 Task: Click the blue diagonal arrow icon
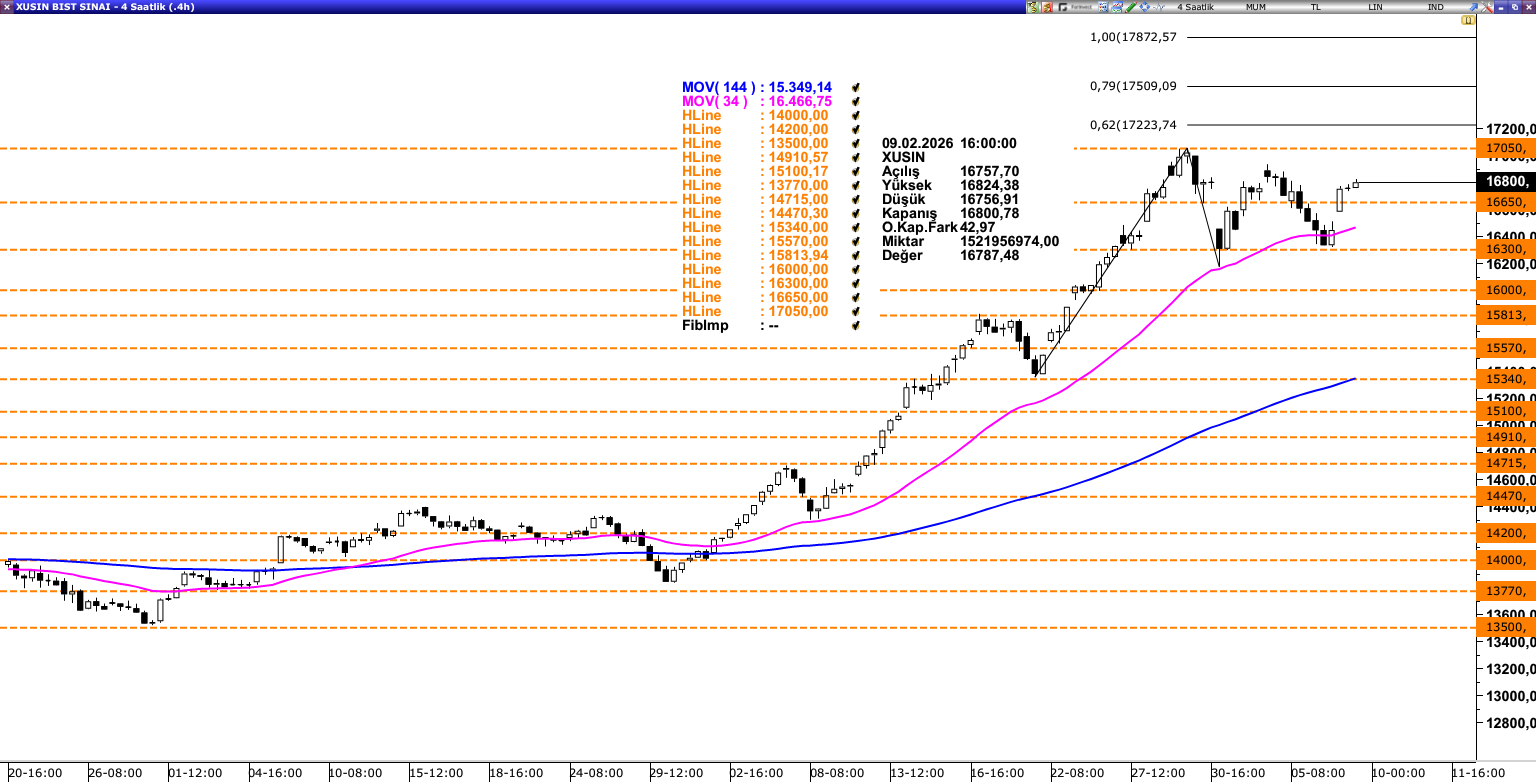tap(1473, 7)
